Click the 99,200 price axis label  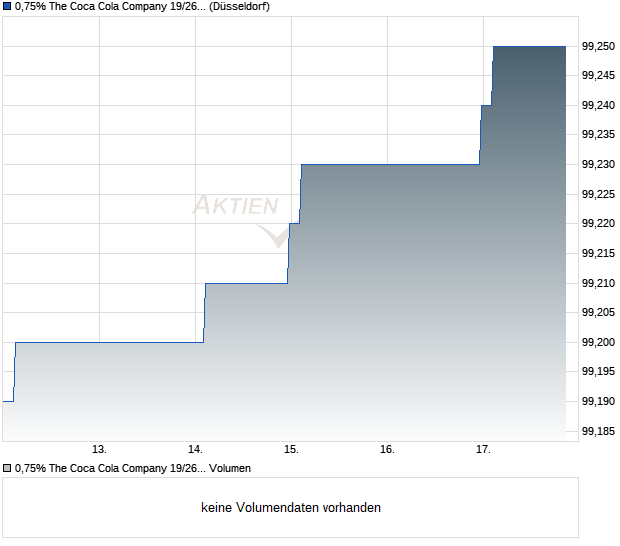(598, 342)
